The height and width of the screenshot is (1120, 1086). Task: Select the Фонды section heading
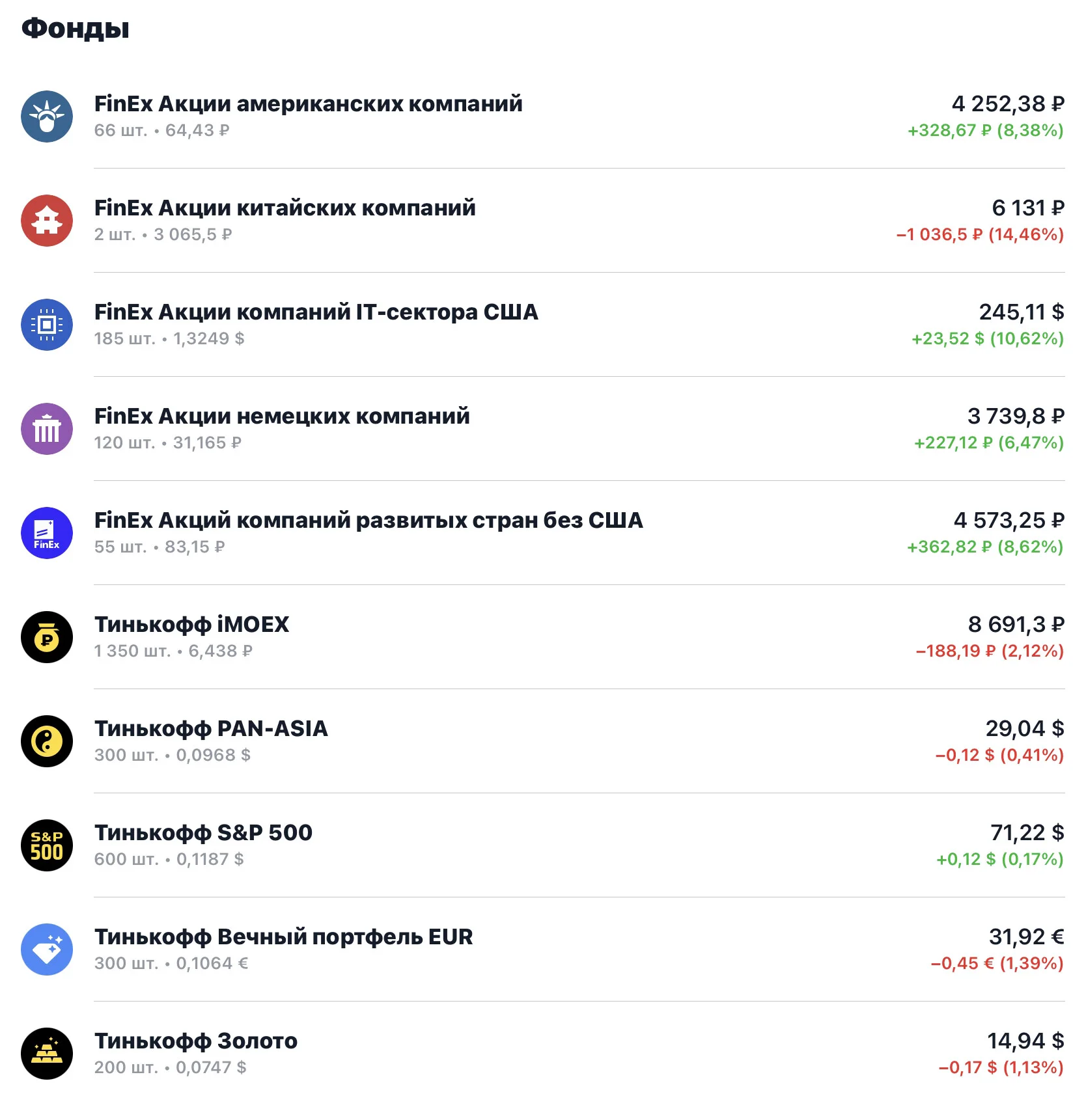coord(76,29)
